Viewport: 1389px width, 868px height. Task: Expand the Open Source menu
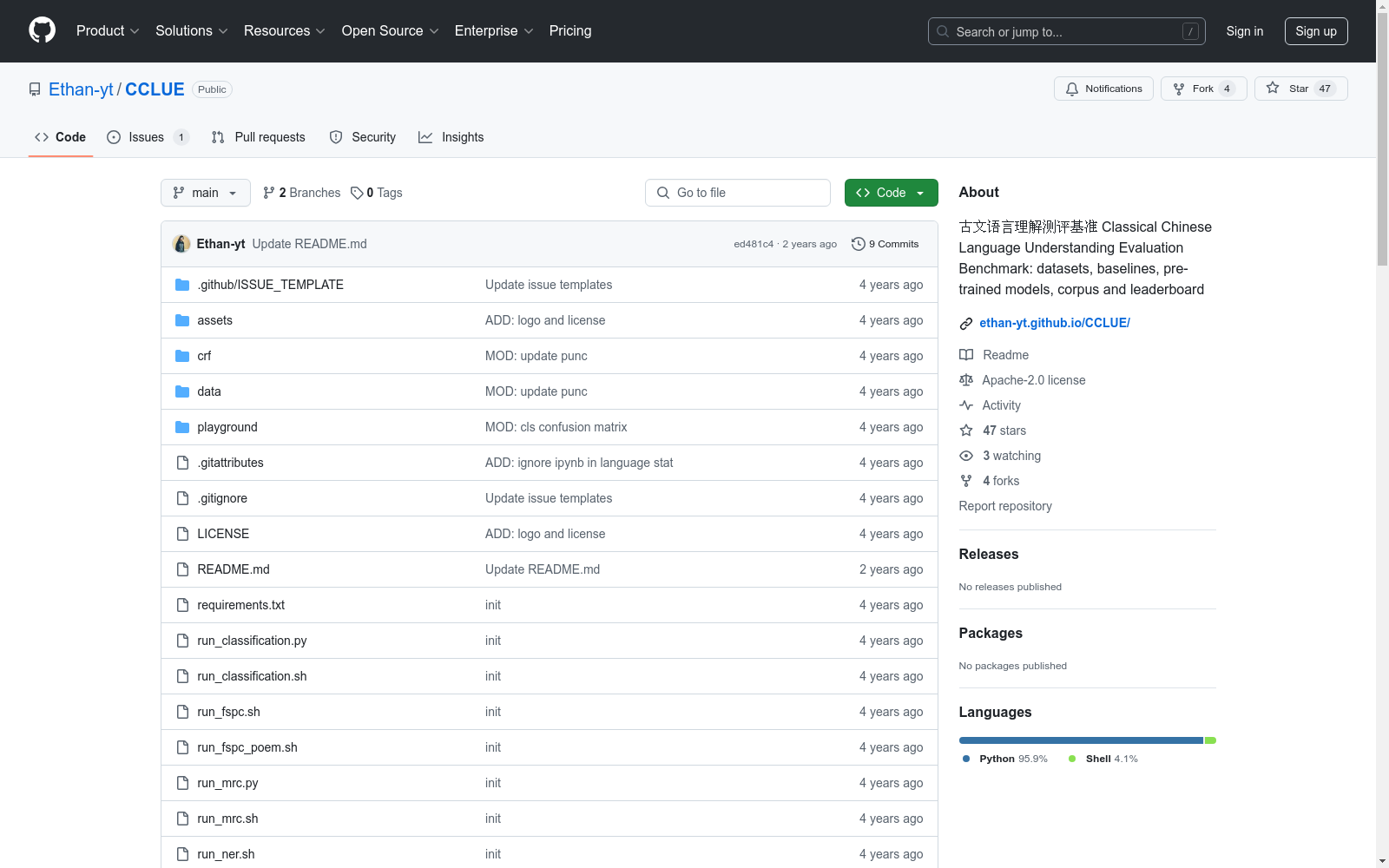pos(391,31)
